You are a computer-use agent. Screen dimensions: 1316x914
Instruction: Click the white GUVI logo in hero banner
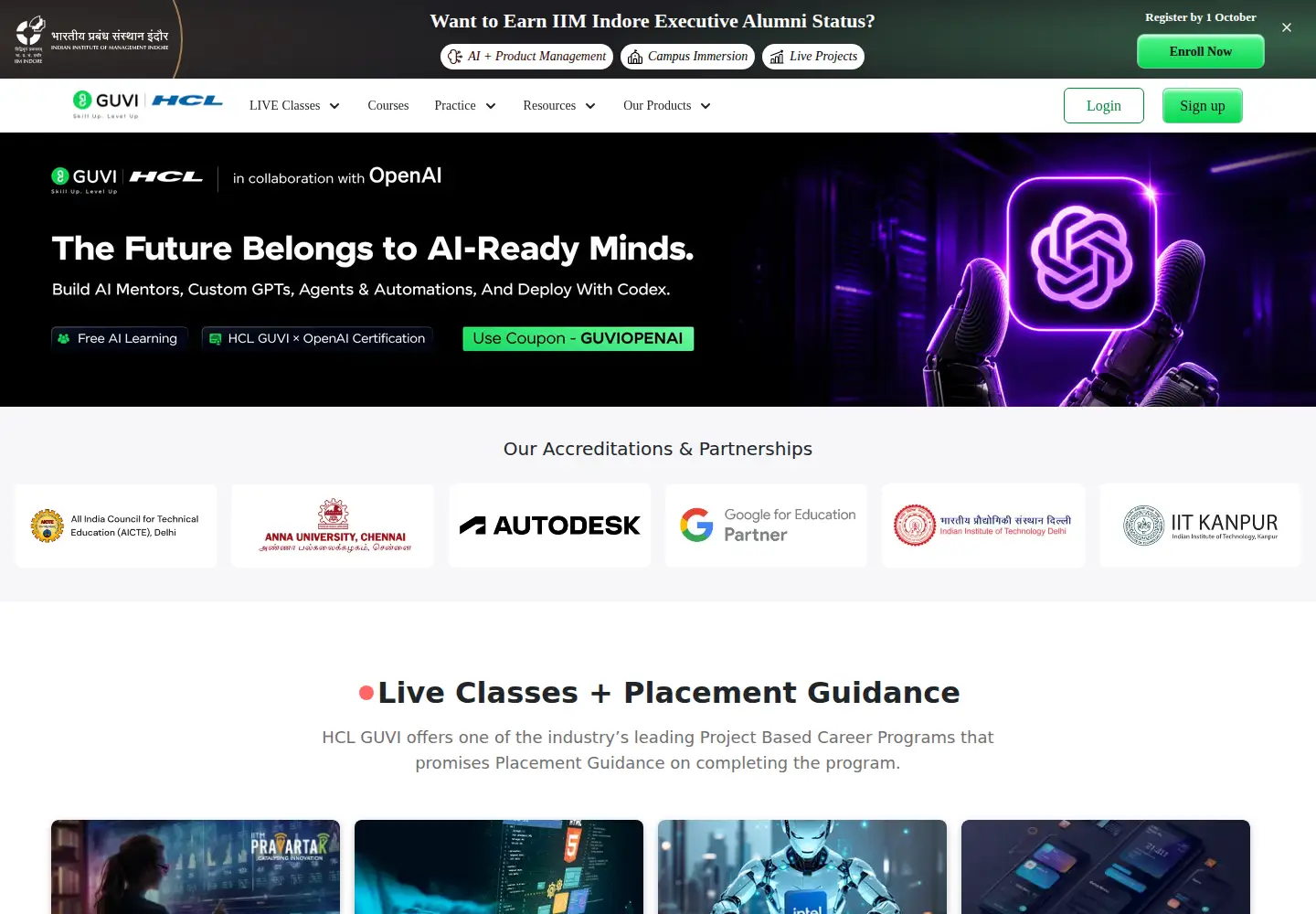tap(85, 179)
